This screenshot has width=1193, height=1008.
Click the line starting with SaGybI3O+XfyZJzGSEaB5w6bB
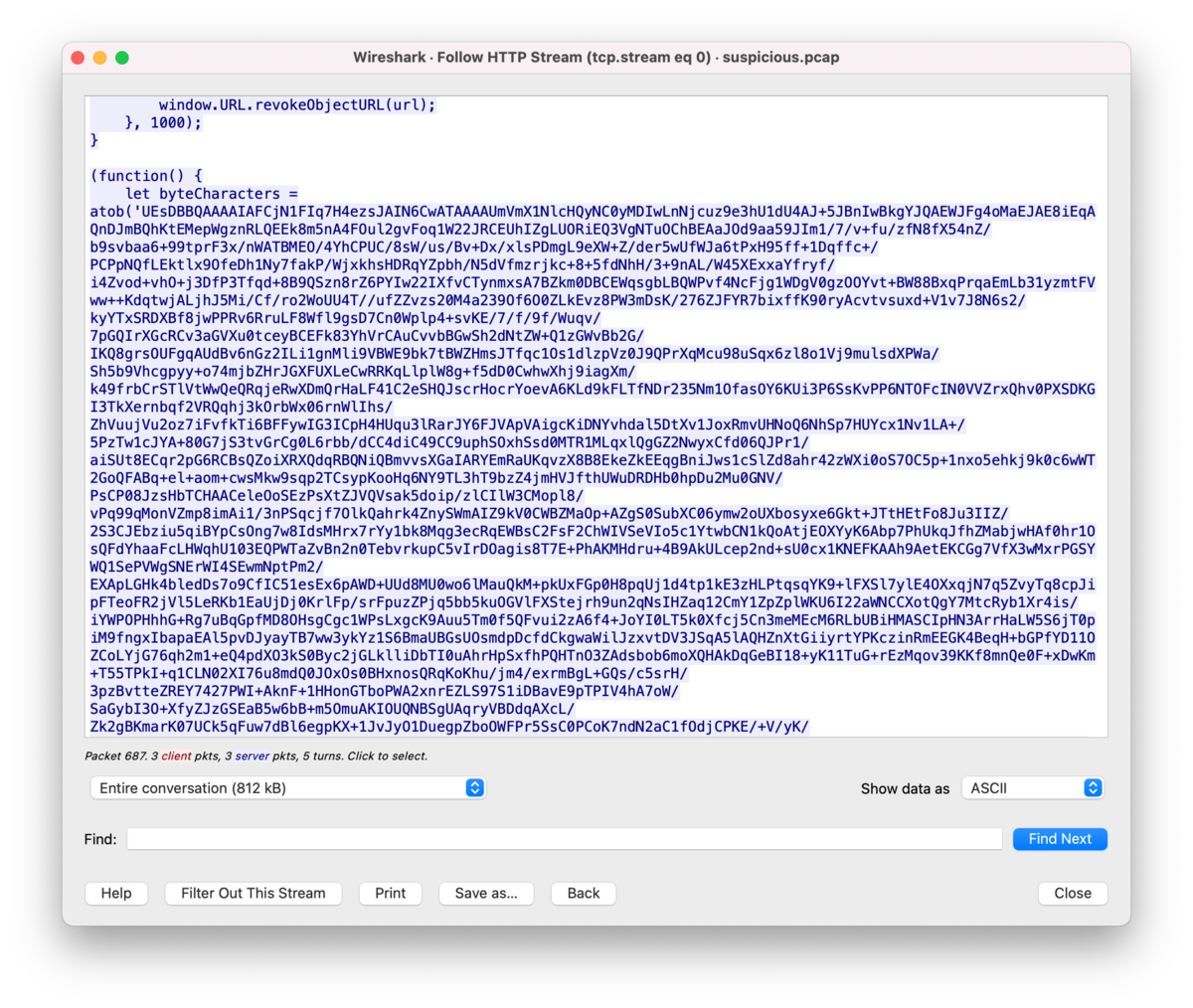coord(332,709)
